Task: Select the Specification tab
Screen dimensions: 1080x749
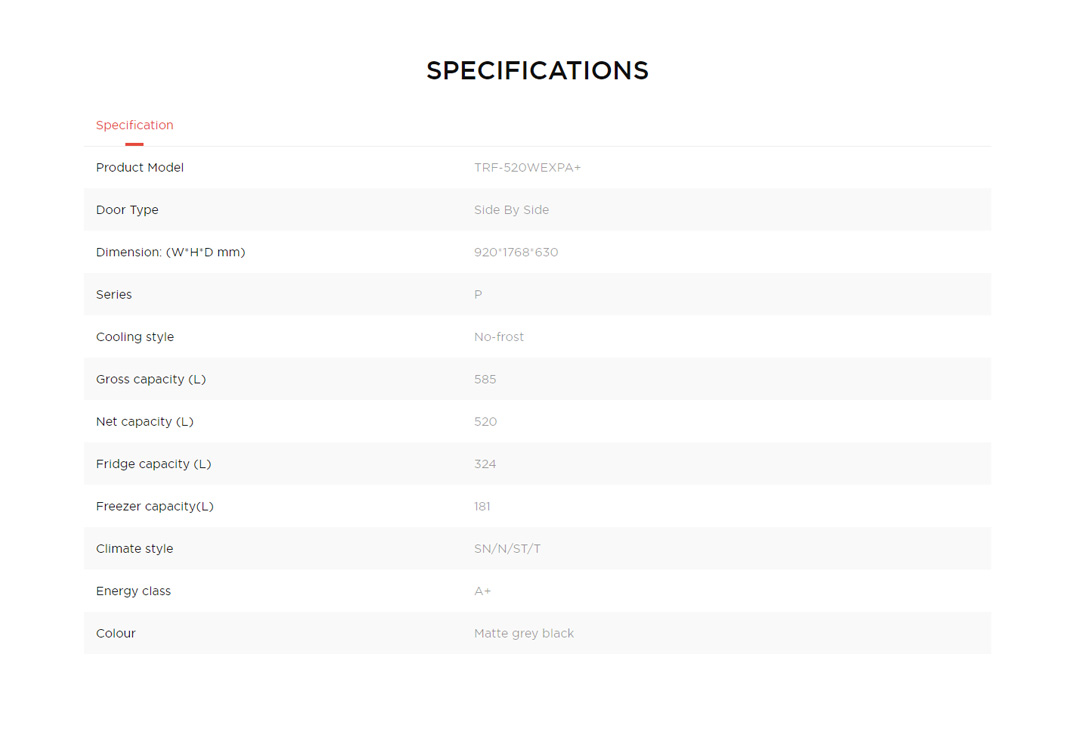Action: coord(134,125)
